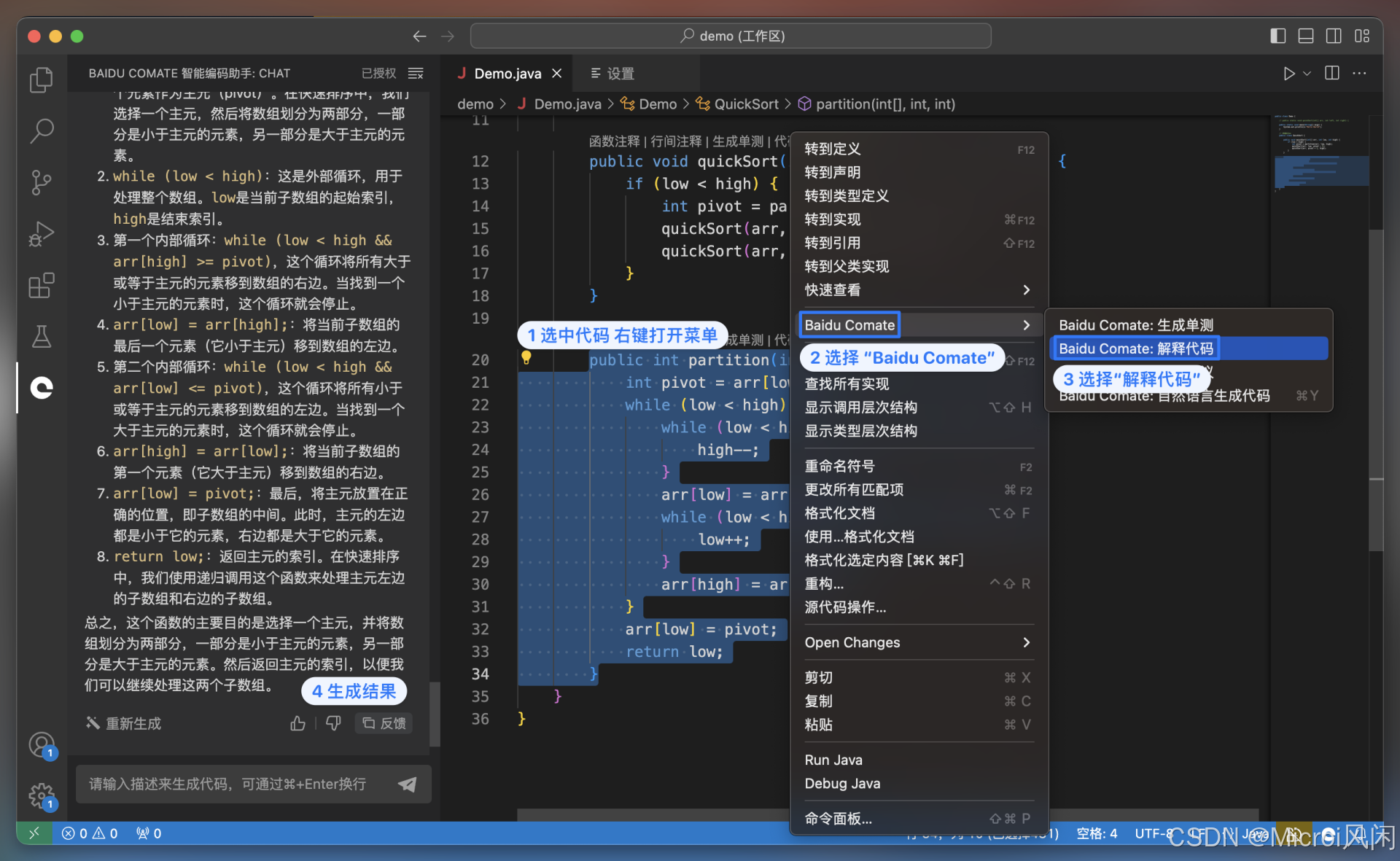Image resolution: width=1400 pixels, height=861 pixels.
Task: Open the Extensions view icon
Action: pyautogui.click(x=42, y=286)
